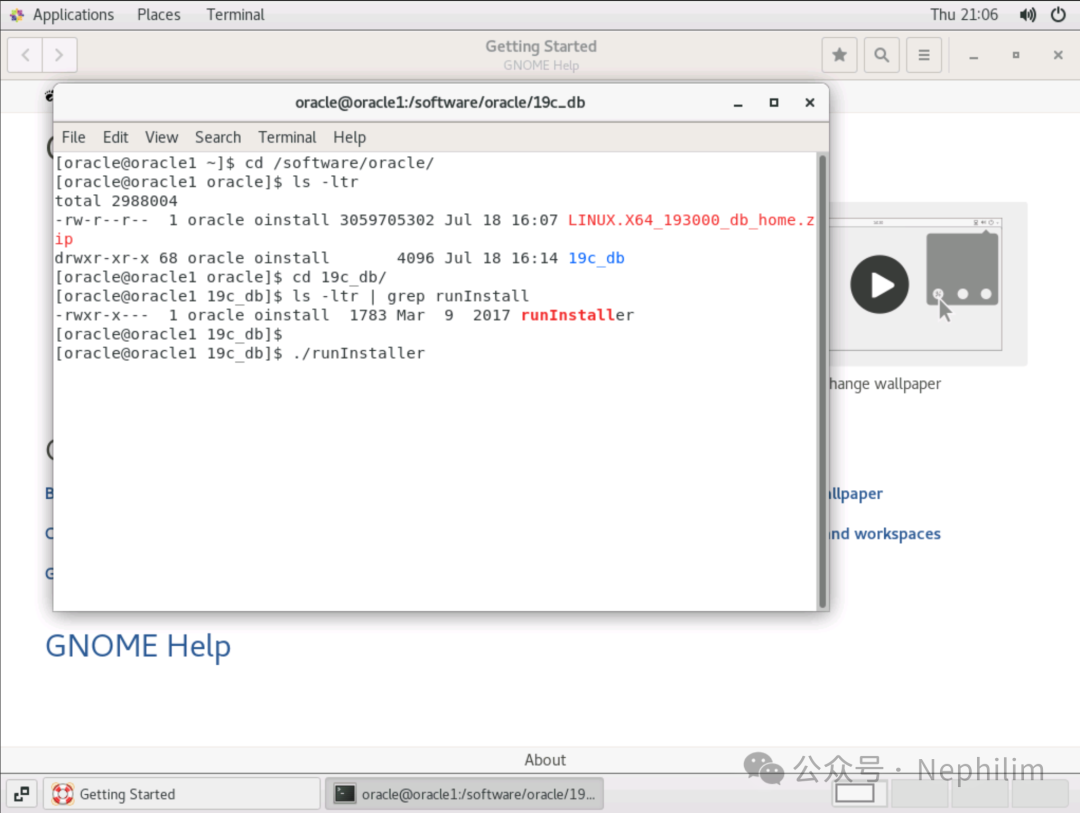This screenshot has width=1080, height=813.
Task: Click the 'cd /software/oracle/' command
Action: pyautogui.click(x=340, y=163)
